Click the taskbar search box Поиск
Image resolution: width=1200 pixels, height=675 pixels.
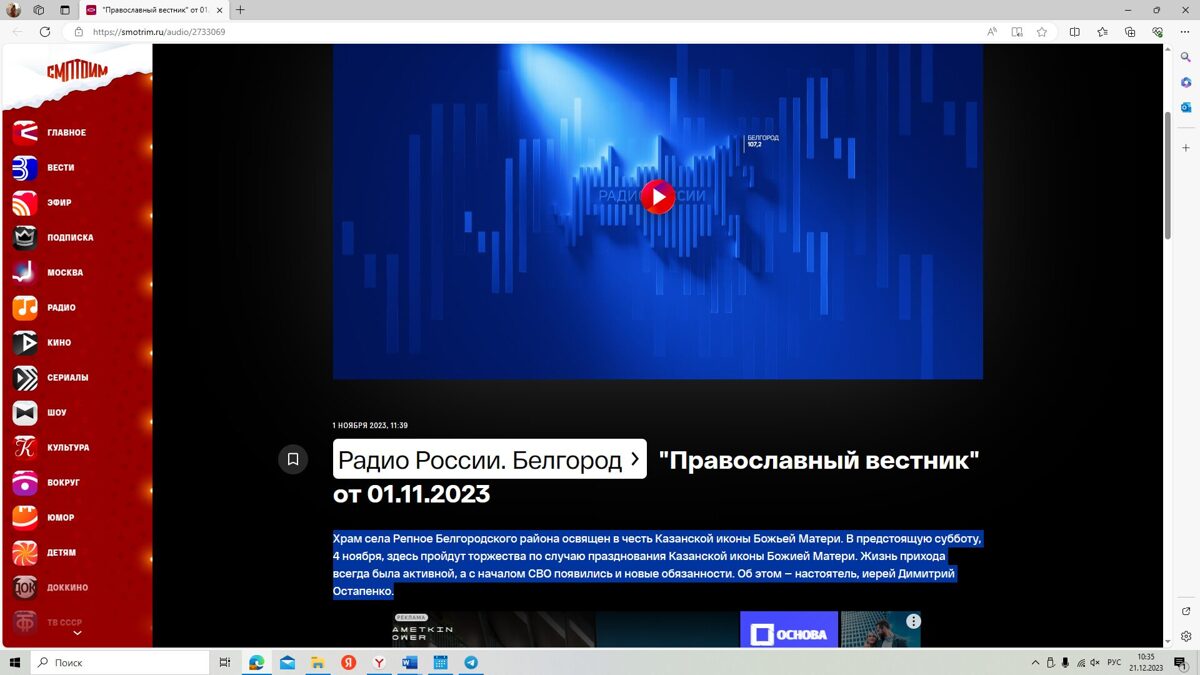121,663
